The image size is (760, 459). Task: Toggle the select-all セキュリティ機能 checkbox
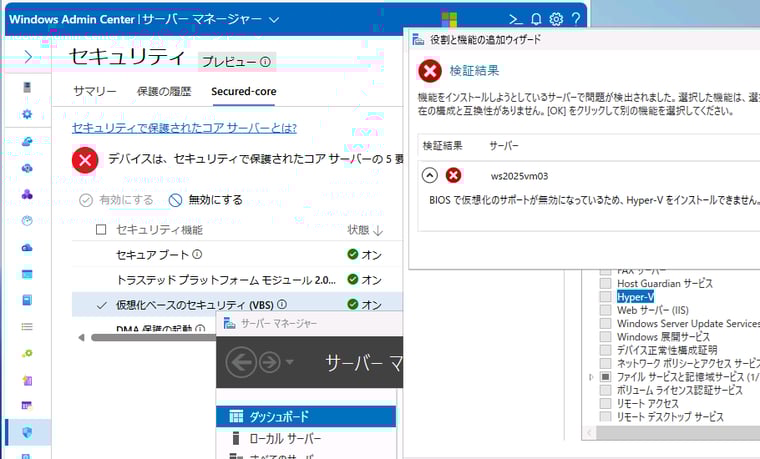coord(101,229)
